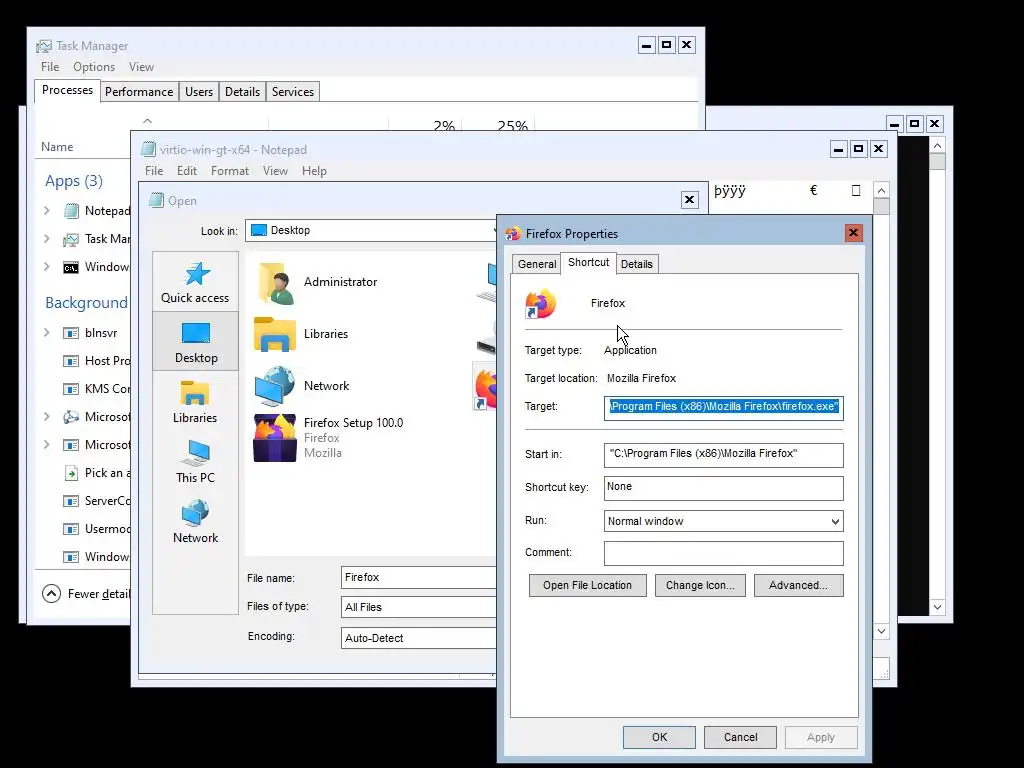
Task: Select the Libraries folder in file list
Action: click(275, 334)
